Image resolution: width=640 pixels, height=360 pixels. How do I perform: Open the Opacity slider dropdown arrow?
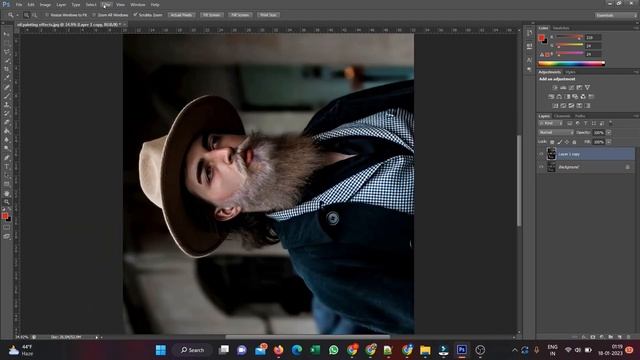pos(609,132)
